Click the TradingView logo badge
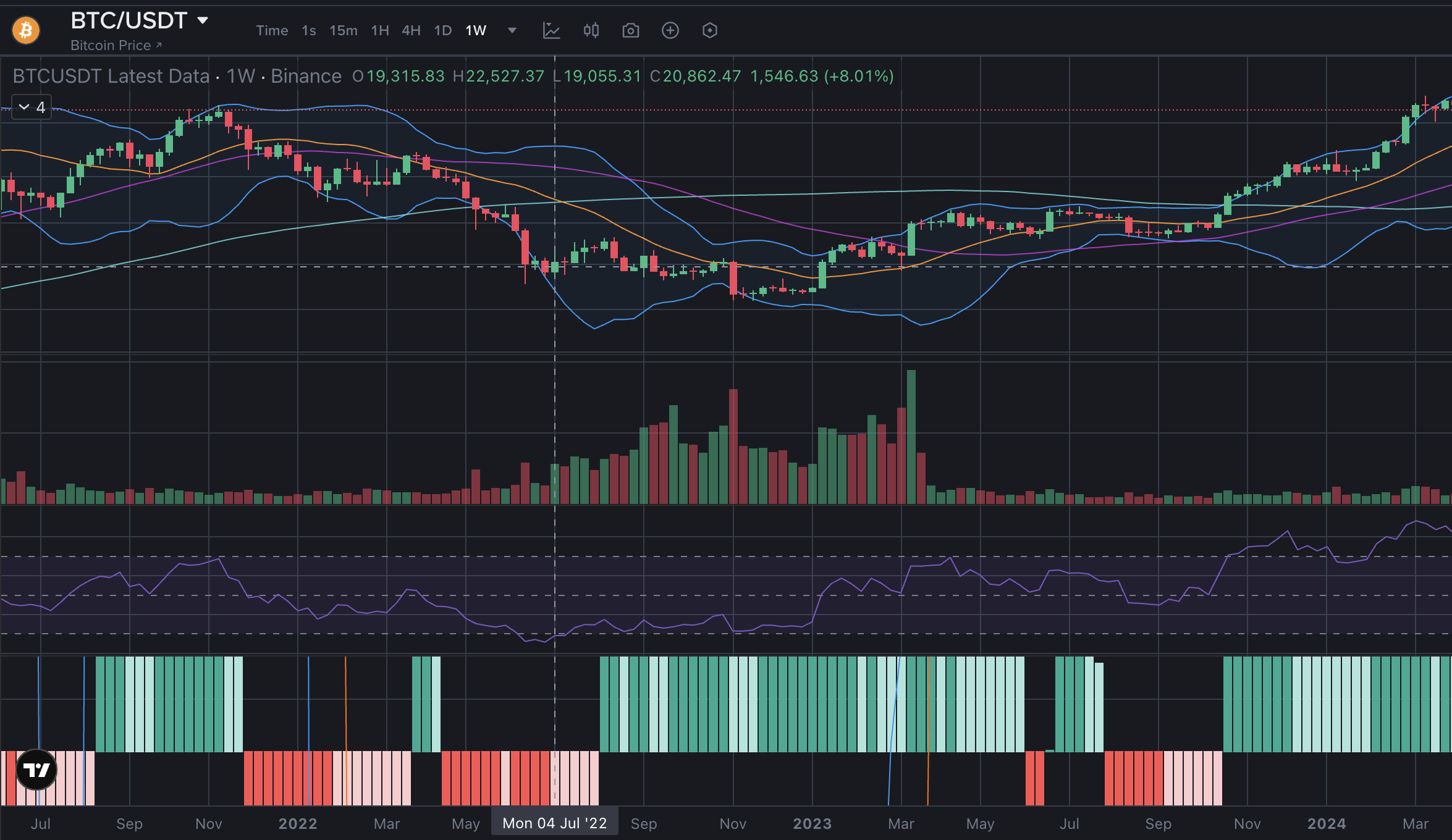 tap(36, 770)
